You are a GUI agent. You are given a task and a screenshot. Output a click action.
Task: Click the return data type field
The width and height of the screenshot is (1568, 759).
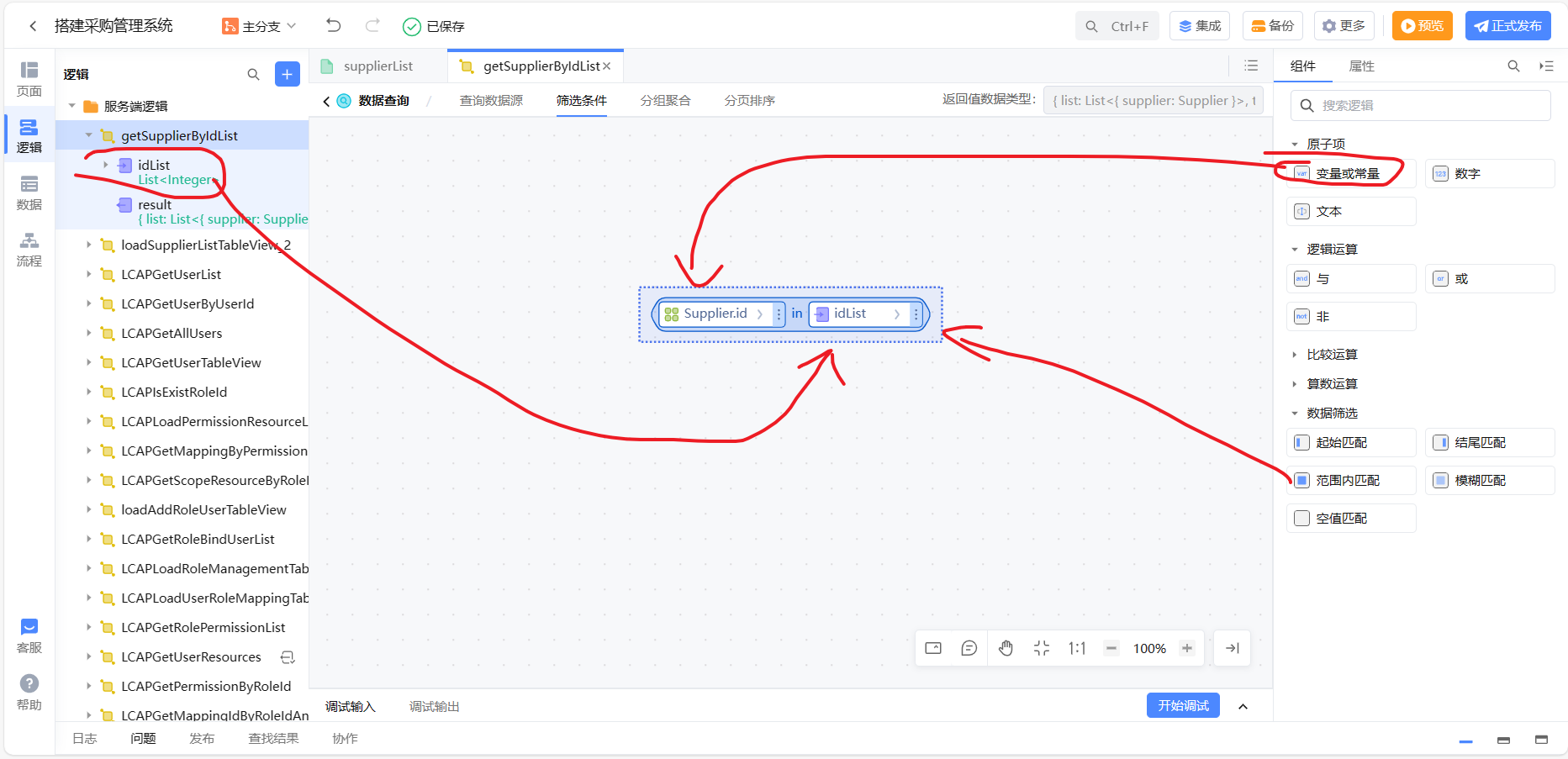tap(1153, 100)
